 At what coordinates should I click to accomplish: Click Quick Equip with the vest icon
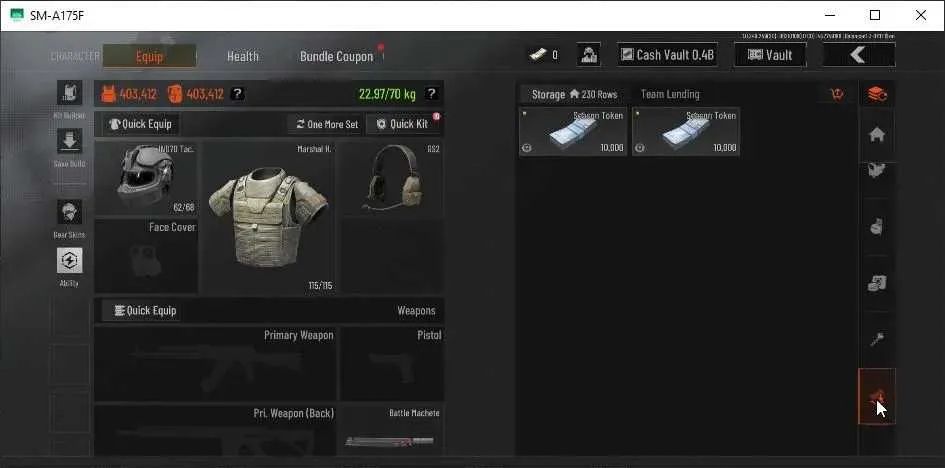140,124
